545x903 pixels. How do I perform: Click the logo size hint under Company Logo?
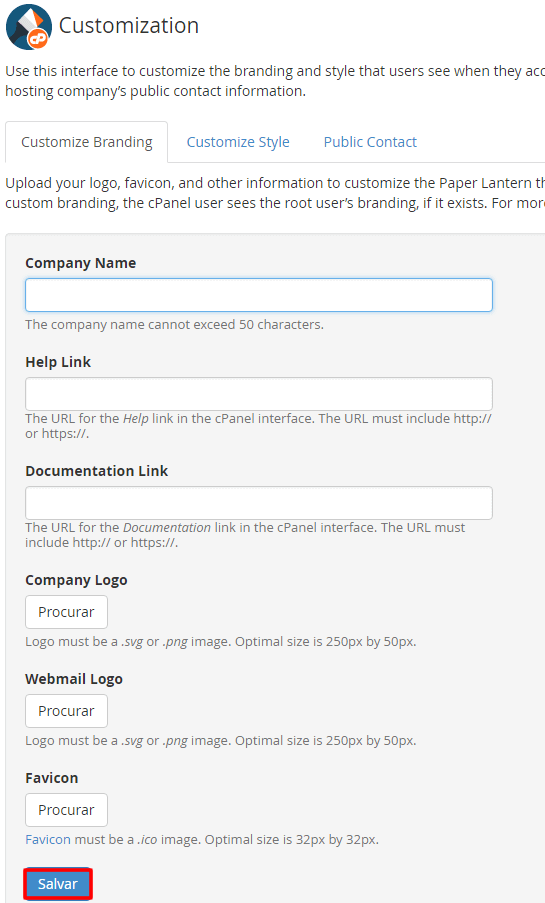pos(221,642)
